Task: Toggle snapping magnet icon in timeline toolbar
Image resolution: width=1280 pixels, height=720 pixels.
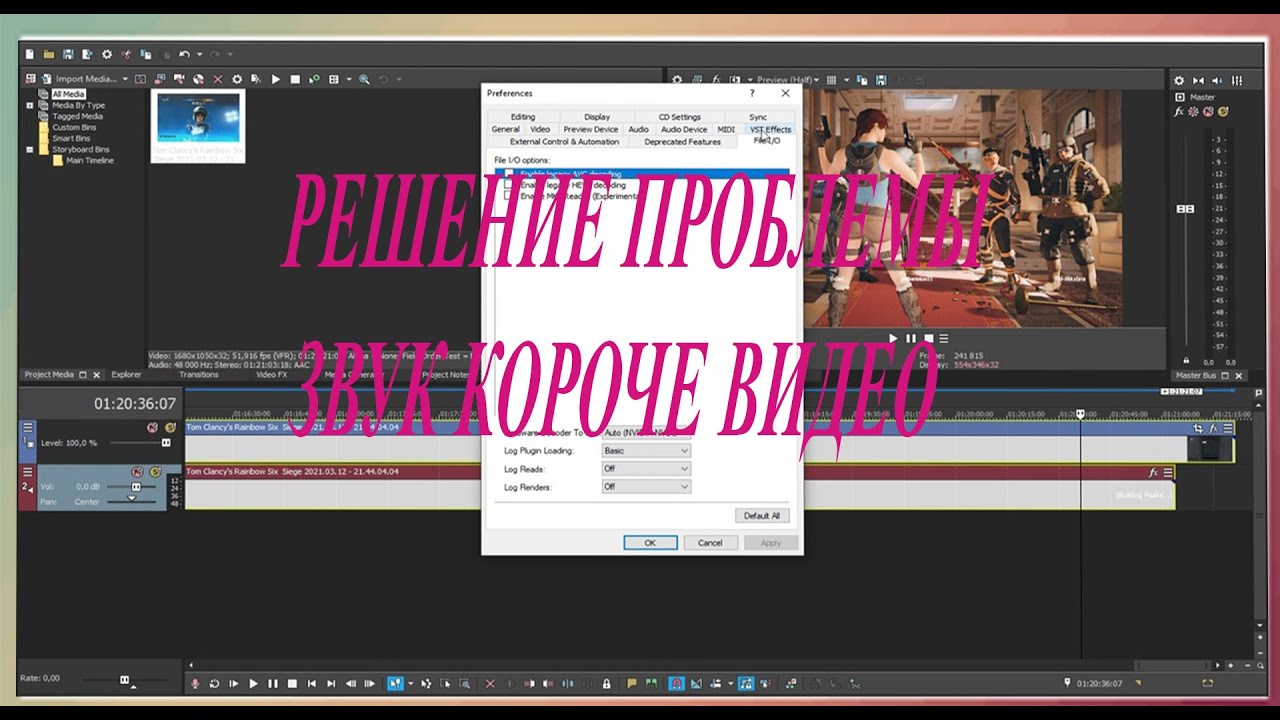Action: (x=676, y=684)
